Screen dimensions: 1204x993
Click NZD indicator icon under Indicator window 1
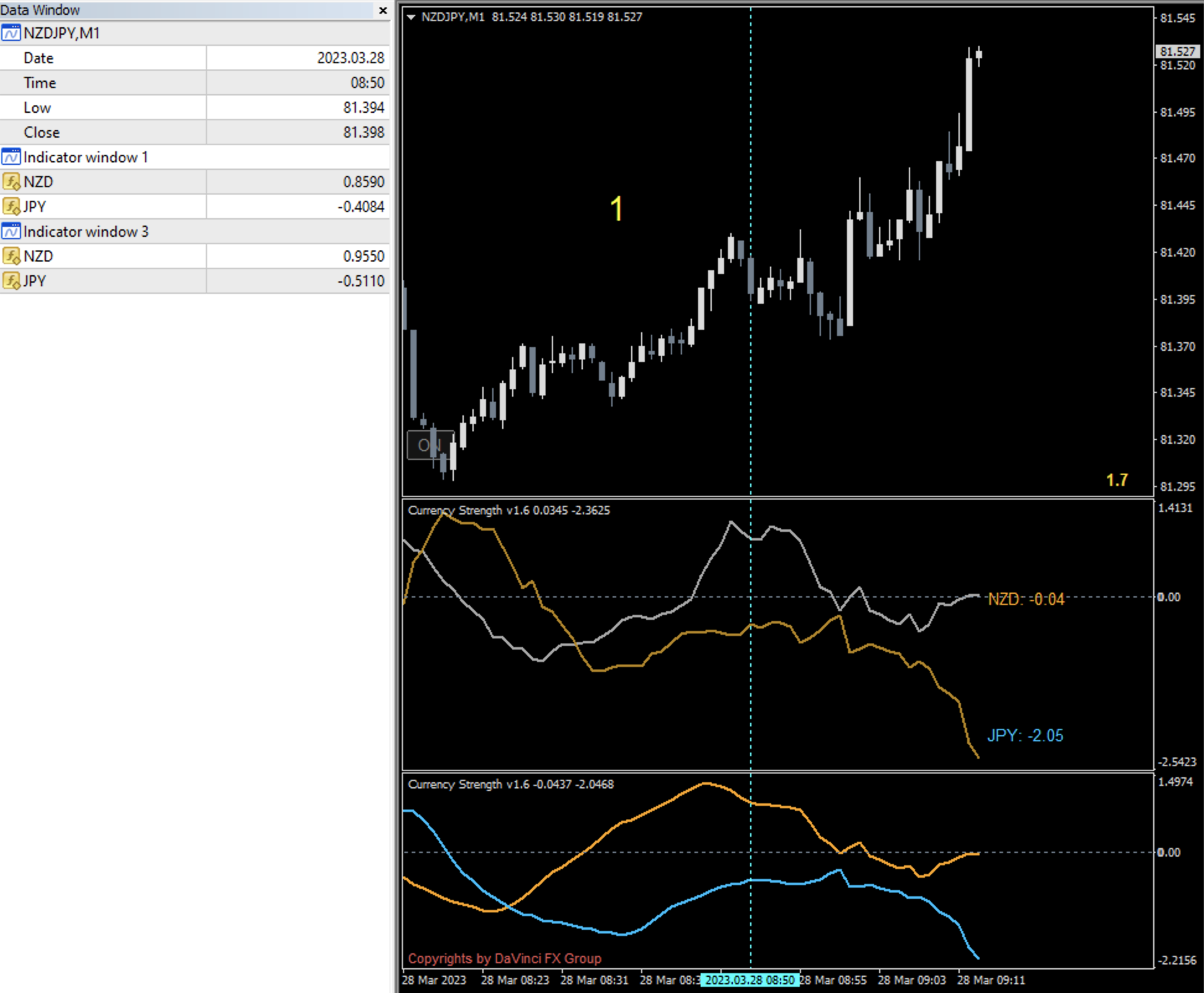pyautogui.click(x=11, y=182)
